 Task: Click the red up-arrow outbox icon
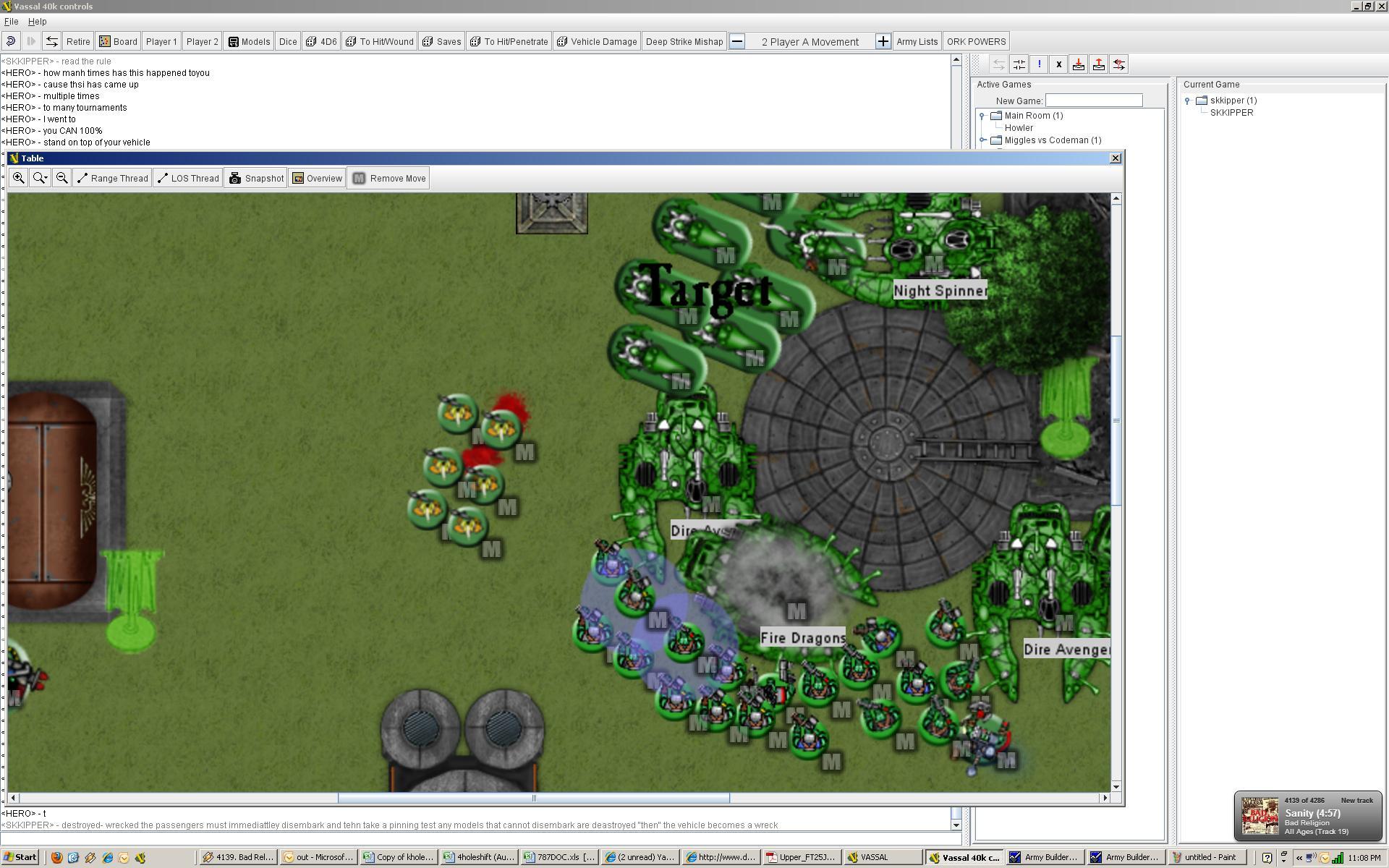[1099, 64]
